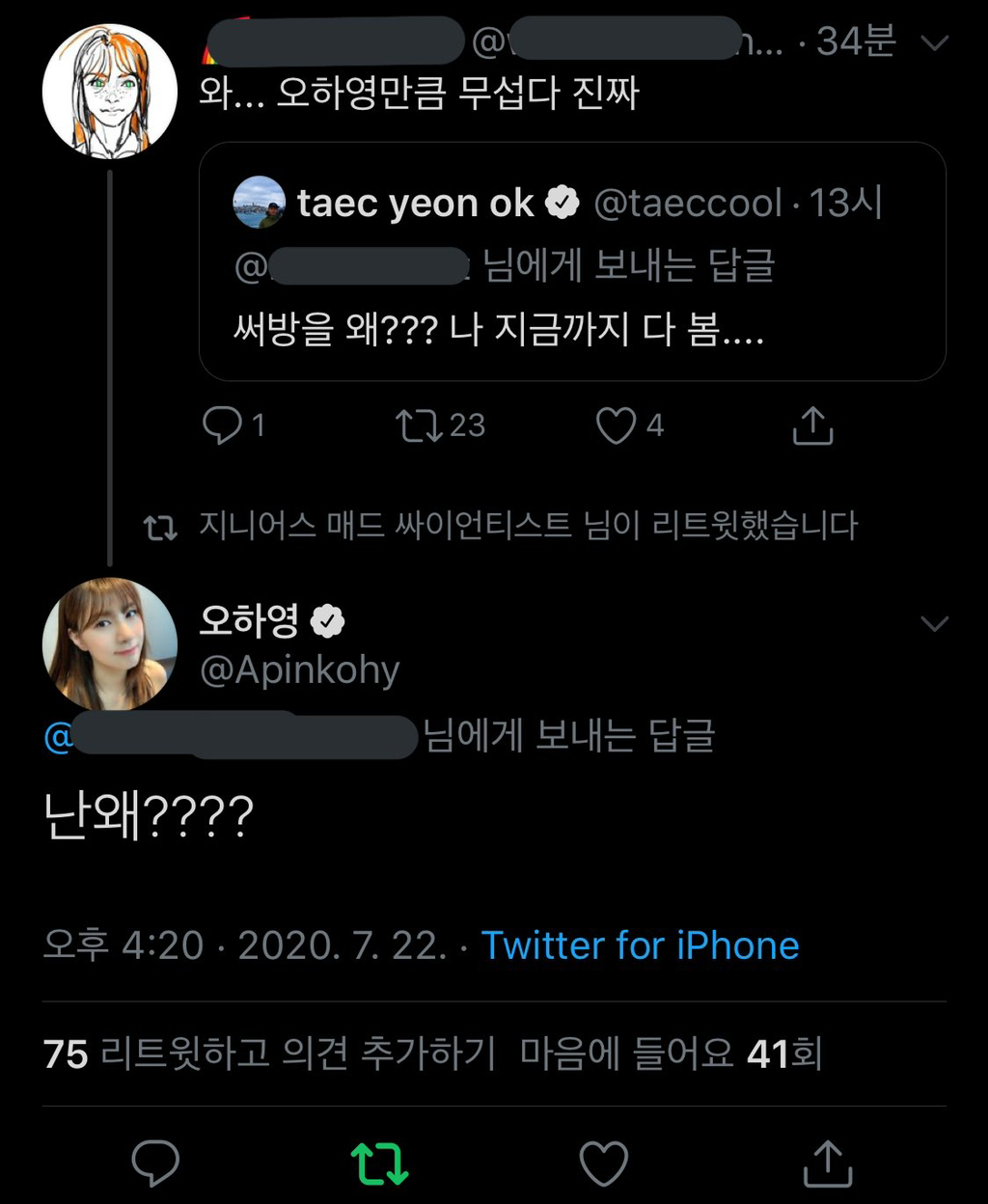
Task: Share 오하영's tweet via share icon
Action: pos(828,1163)
